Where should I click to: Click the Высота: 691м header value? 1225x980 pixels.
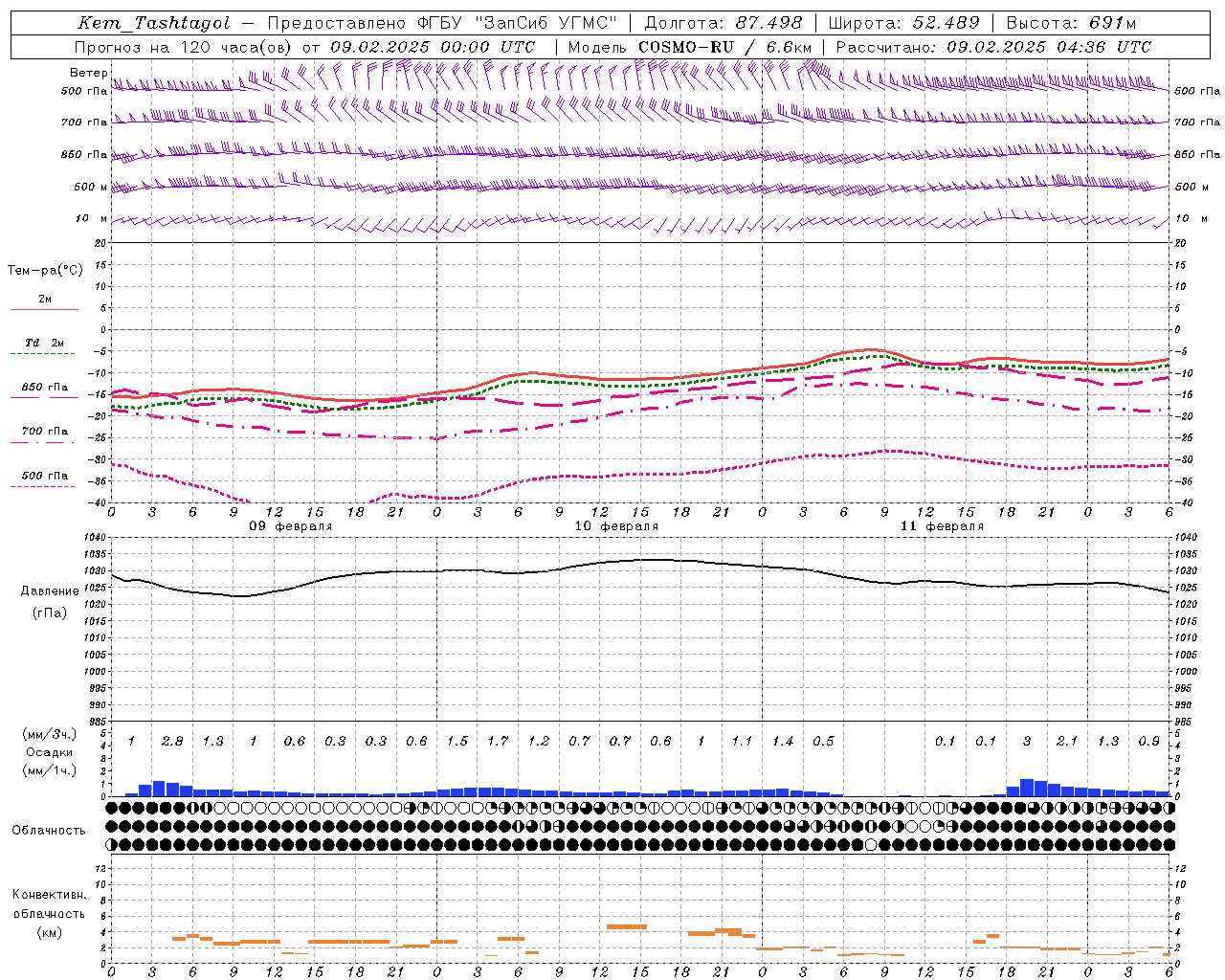[1071, 23]
